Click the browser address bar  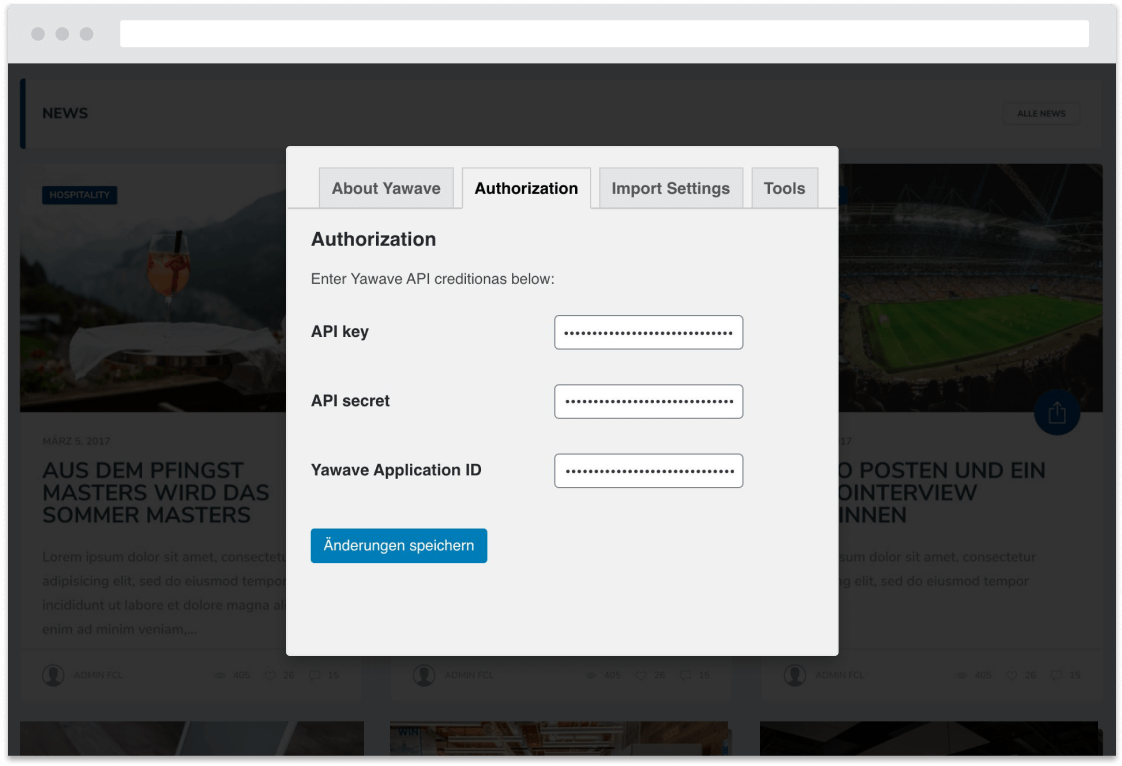(604, 34)
